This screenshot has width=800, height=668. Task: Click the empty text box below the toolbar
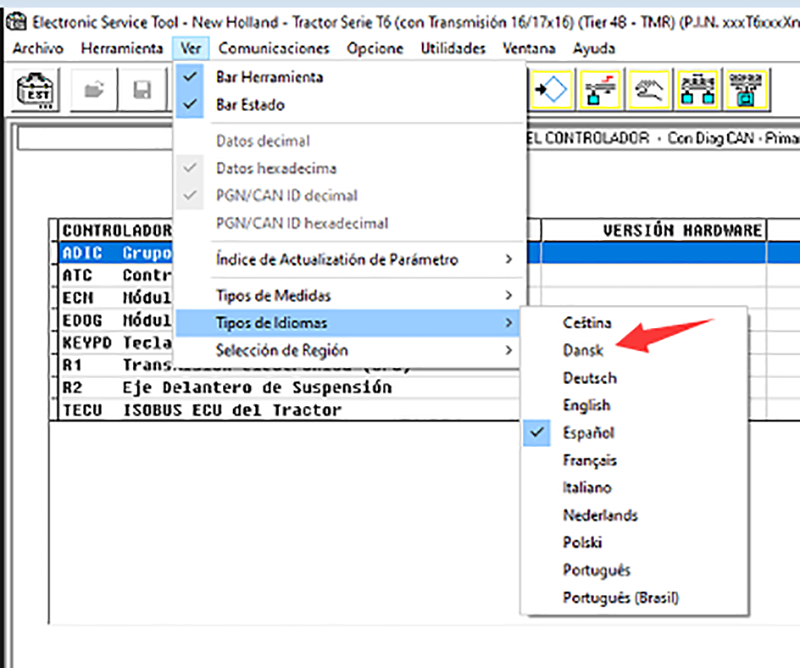(x=95, y=138)
